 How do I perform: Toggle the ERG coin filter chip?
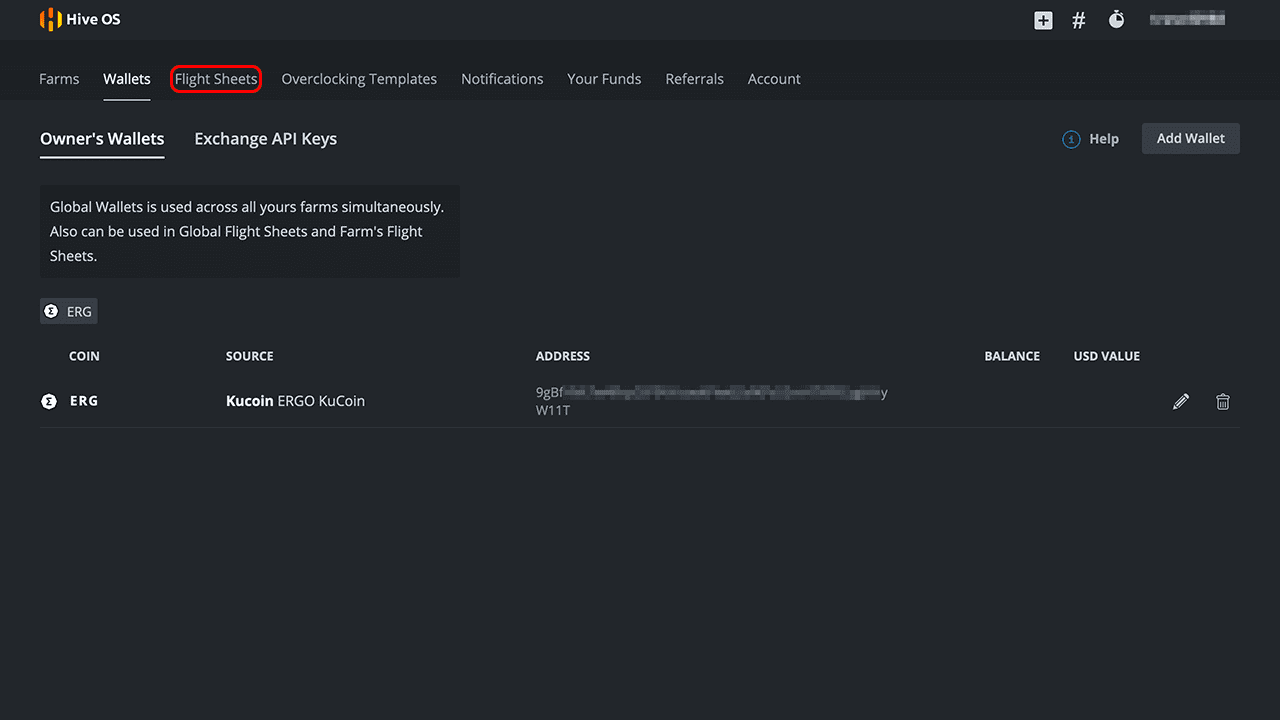(69, 312)
